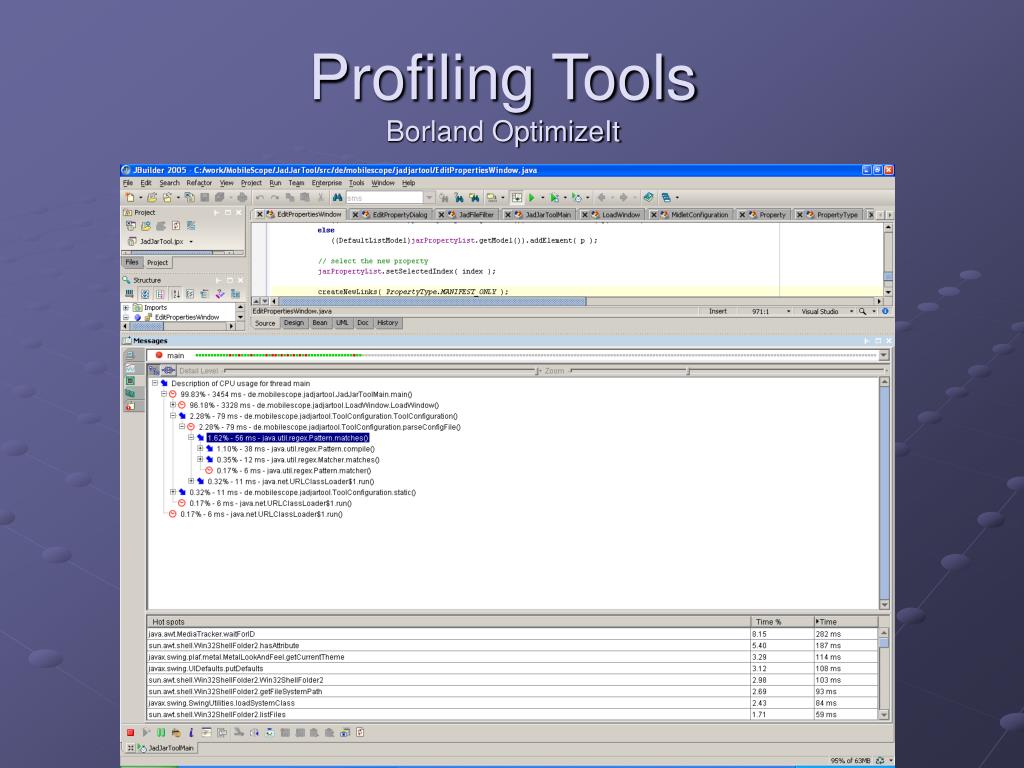Screen dimensions: 1024x768
Task: Open the search text combo box dropdown arrow
Action: tap(429, 197)
